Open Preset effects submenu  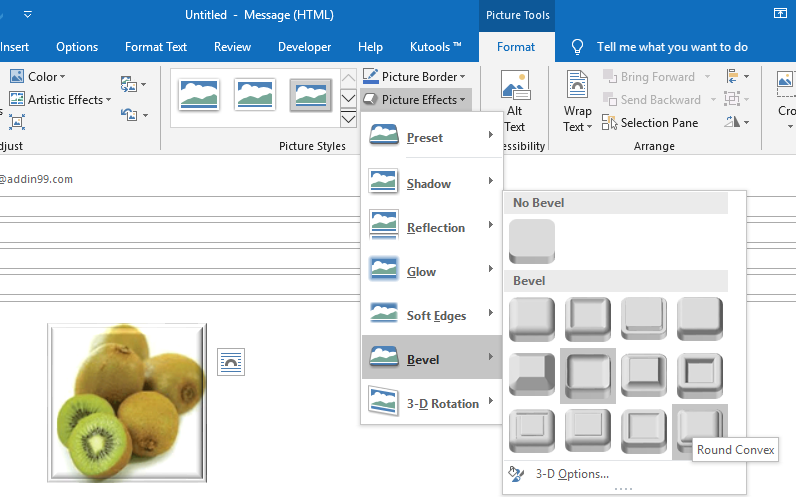432,136
